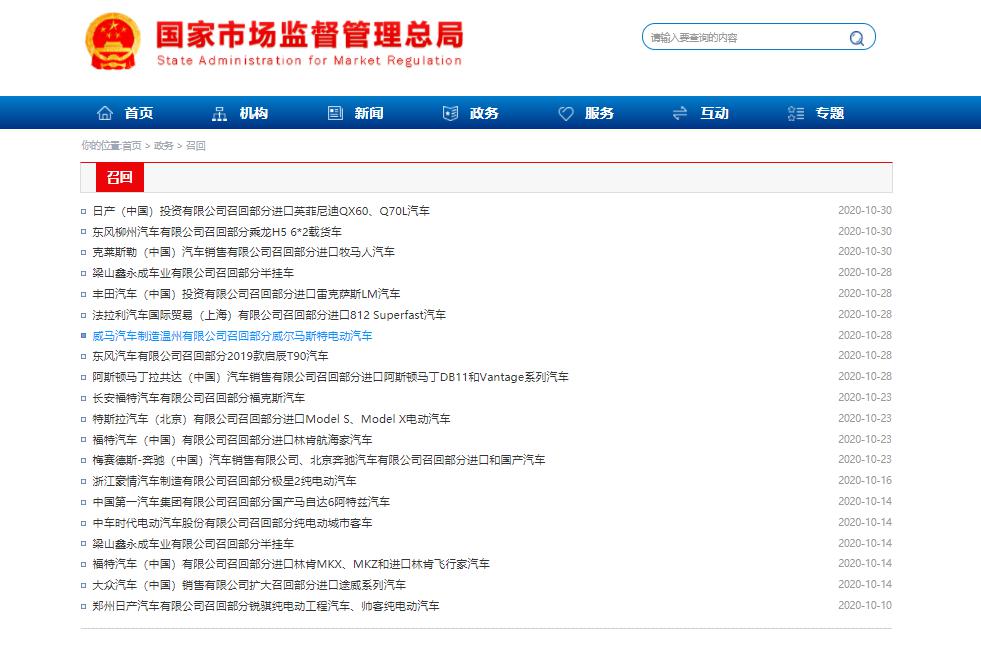
Task: Select the red 召回 tab
Action: tap(119, 178)
